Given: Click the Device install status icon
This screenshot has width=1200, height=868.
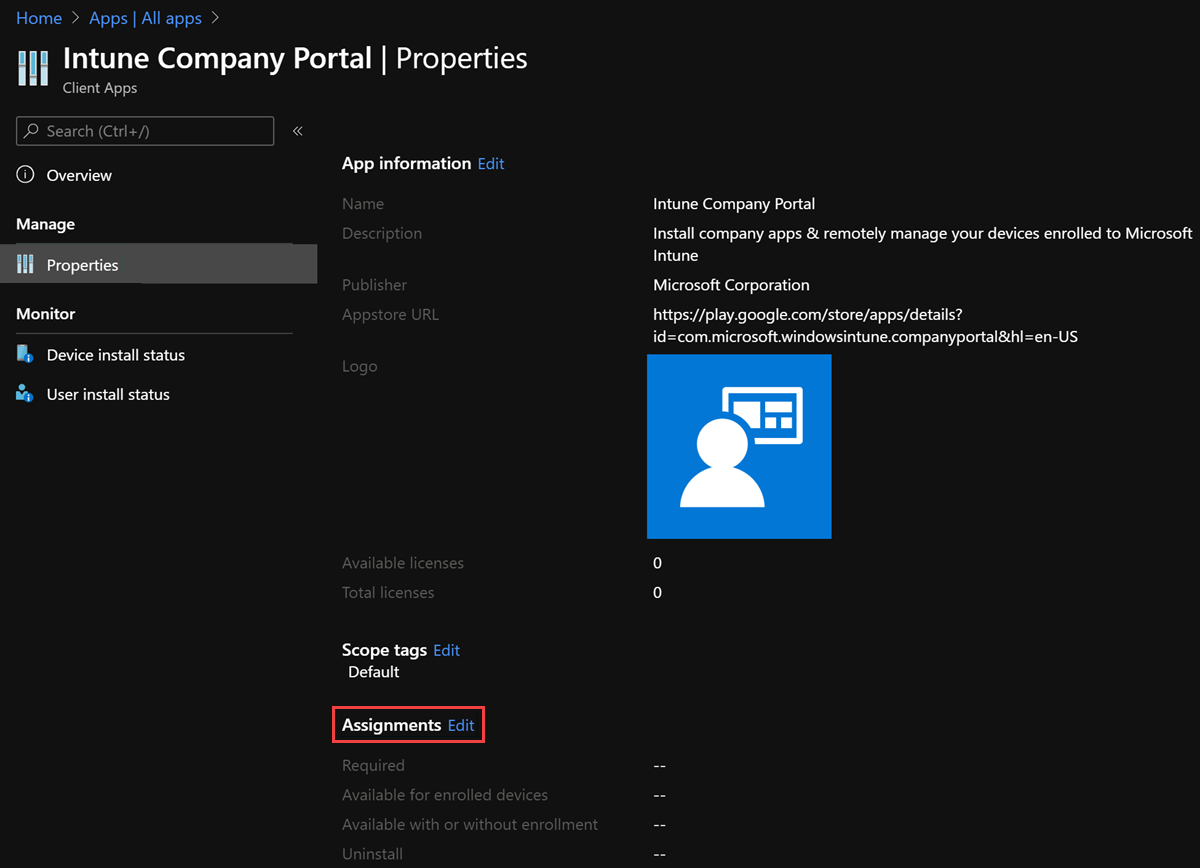Looking at the screenshot, I should coord(25,355).
